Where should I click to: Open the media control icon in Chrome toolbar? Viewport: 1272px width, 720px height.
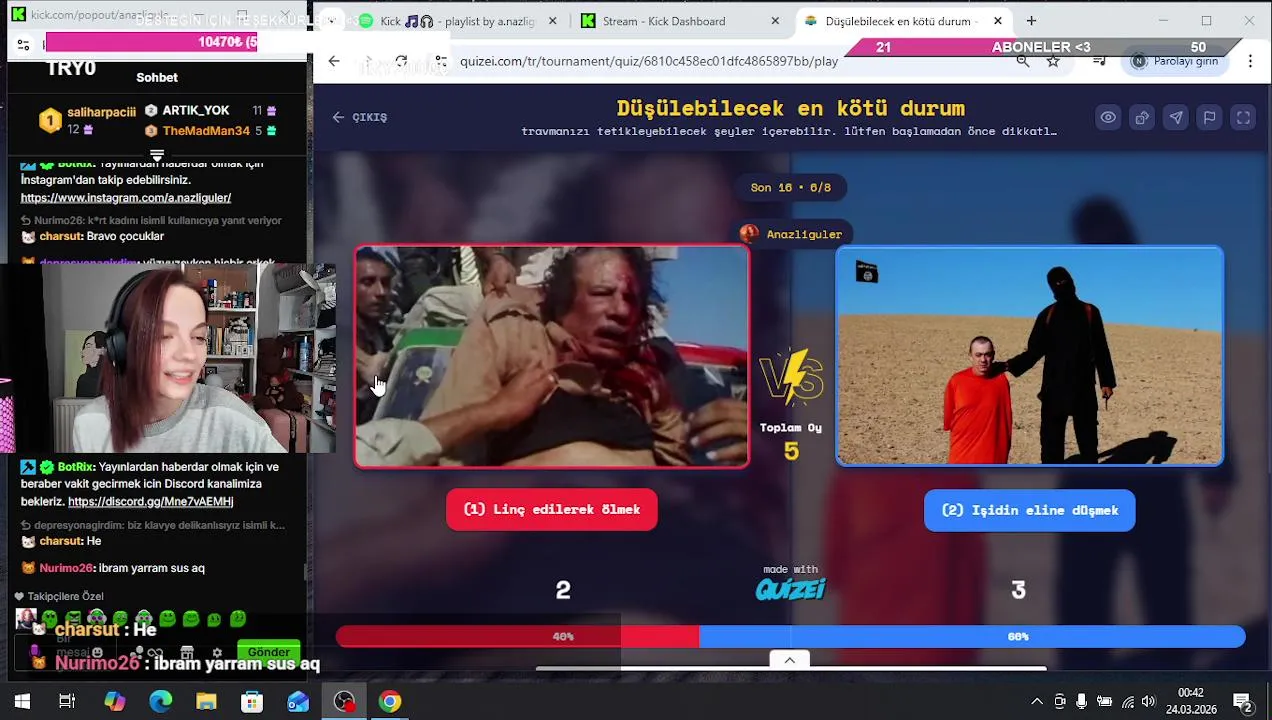pyautogui.click(x=1099, y=61)
